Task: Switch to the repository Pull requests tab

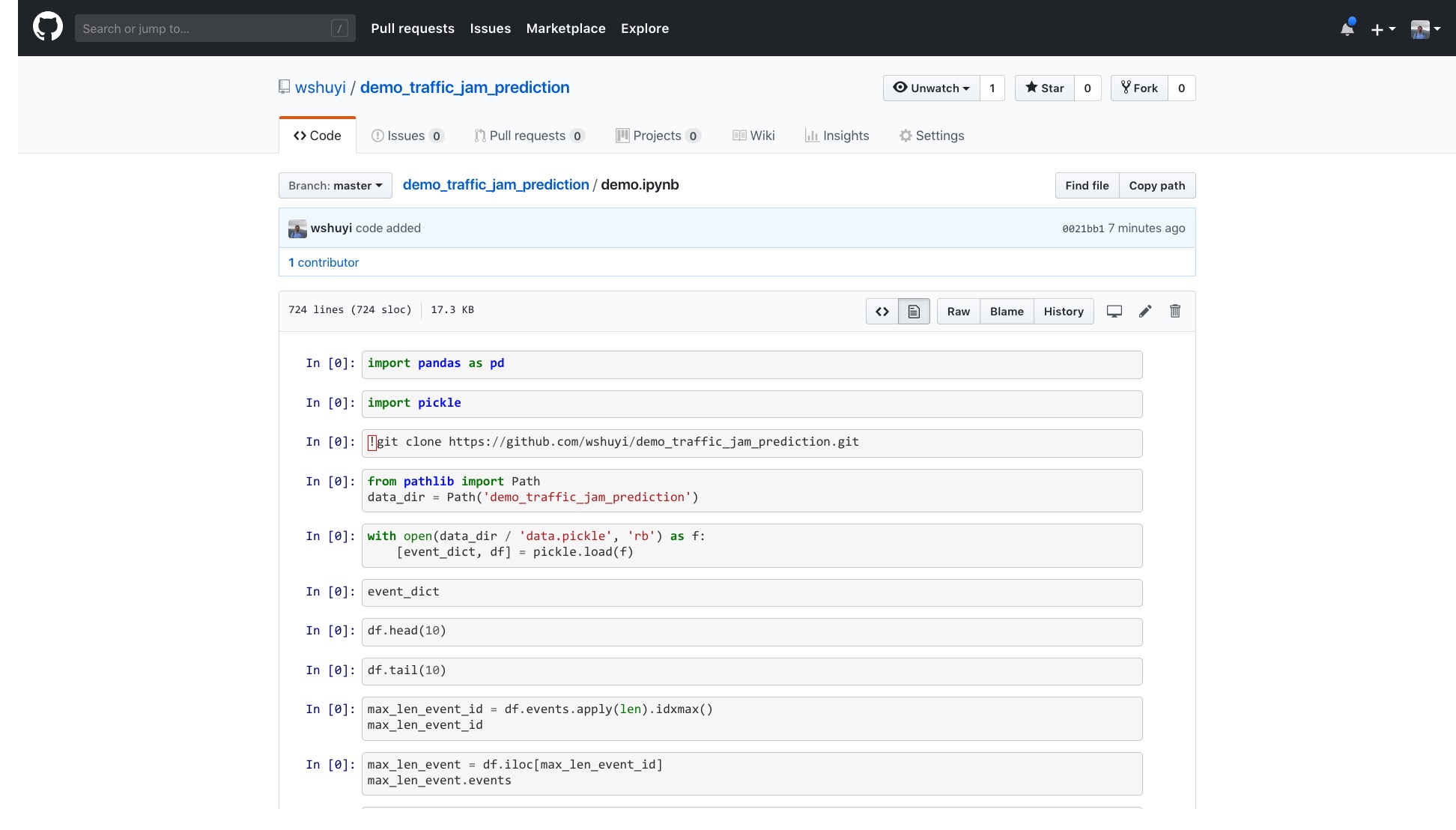Action: pos(529,136)
